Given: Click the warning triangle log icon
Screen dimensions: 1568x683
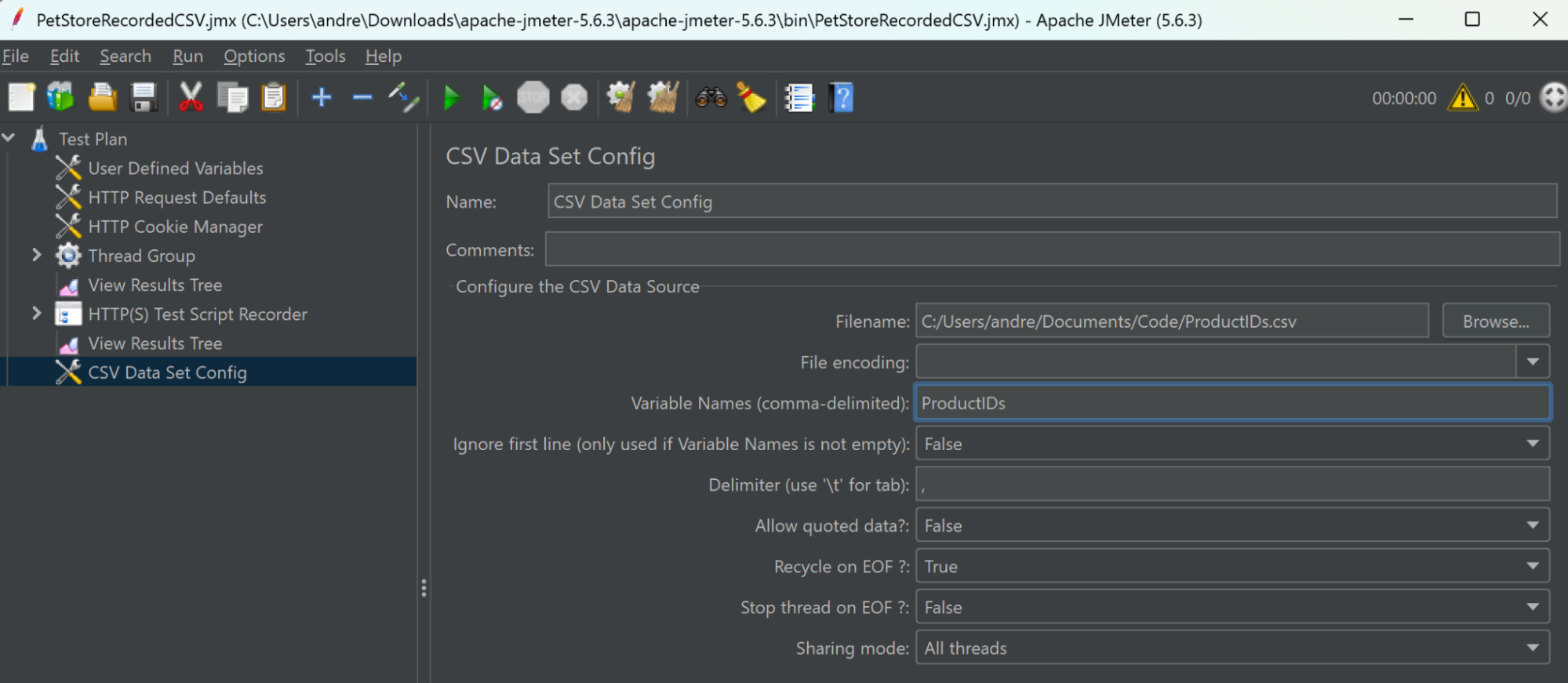Looking at the screenshot, I should pyautogui.click(x=1463, y=98).
